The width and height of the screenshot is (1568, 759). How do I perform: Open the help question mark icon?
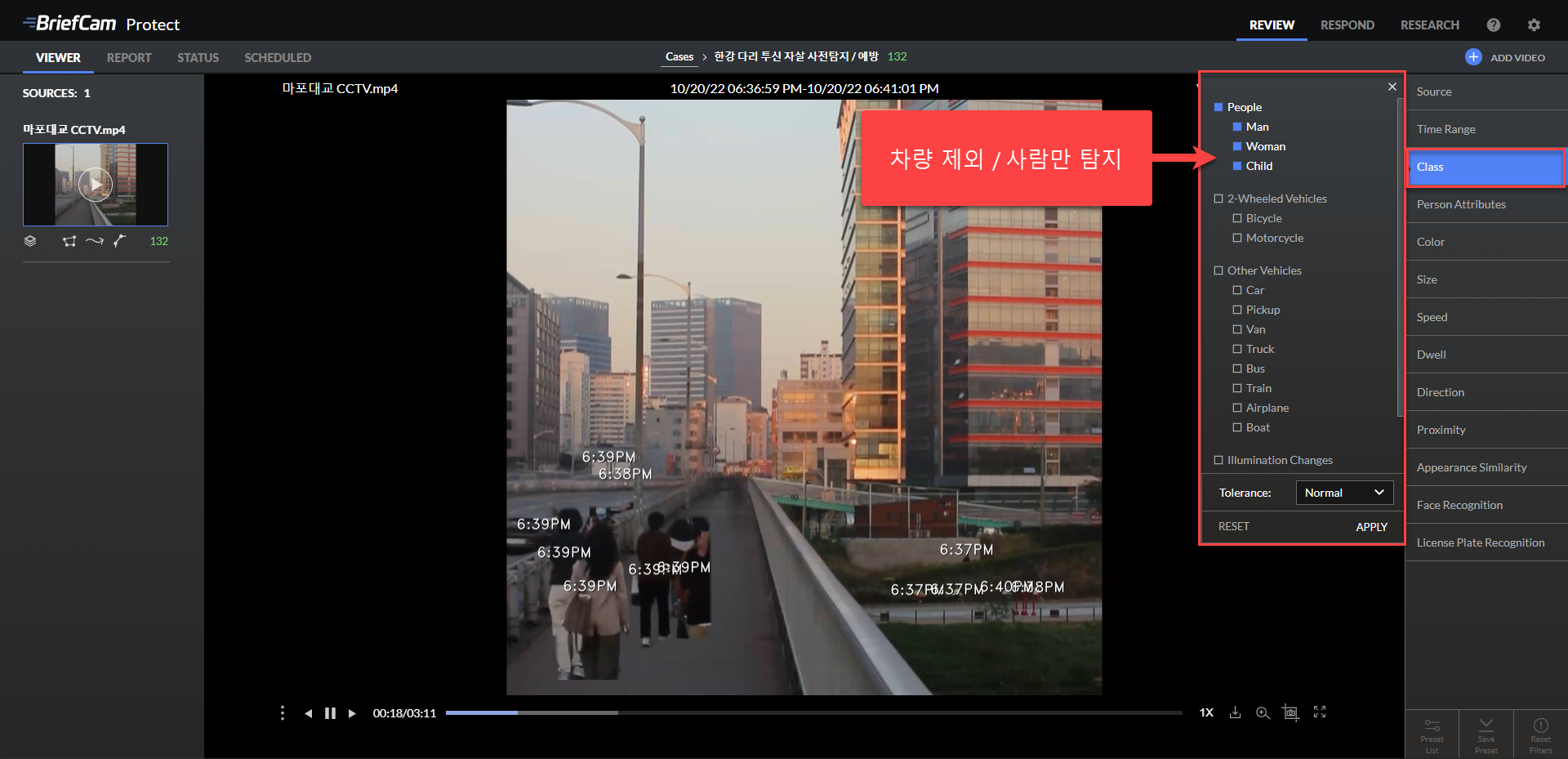coord(1493,25)
